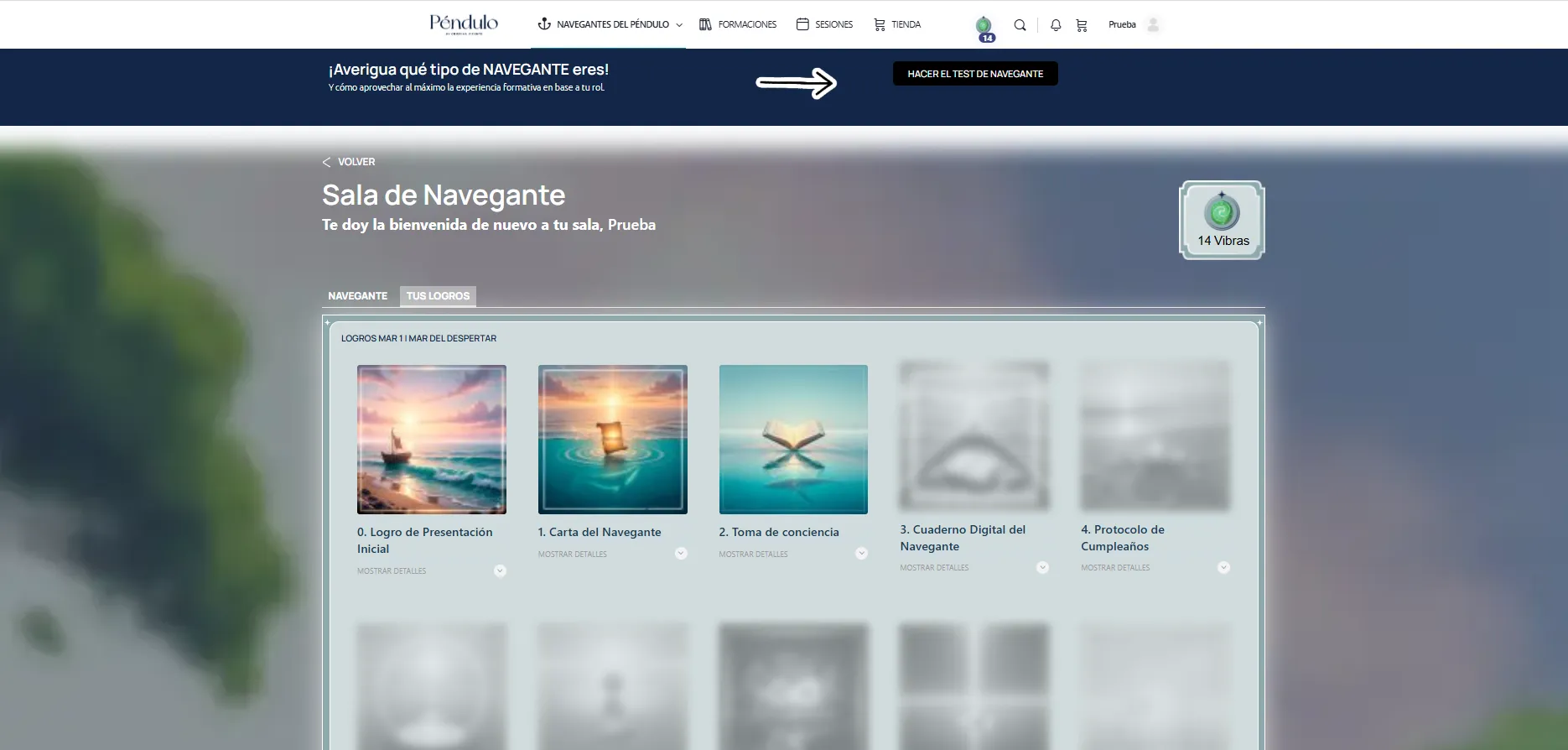Click the anchor icon beside Navegantes del Péndulo
The width and height of the screenshot is (1568, 750).
click(x=544, y=24)
